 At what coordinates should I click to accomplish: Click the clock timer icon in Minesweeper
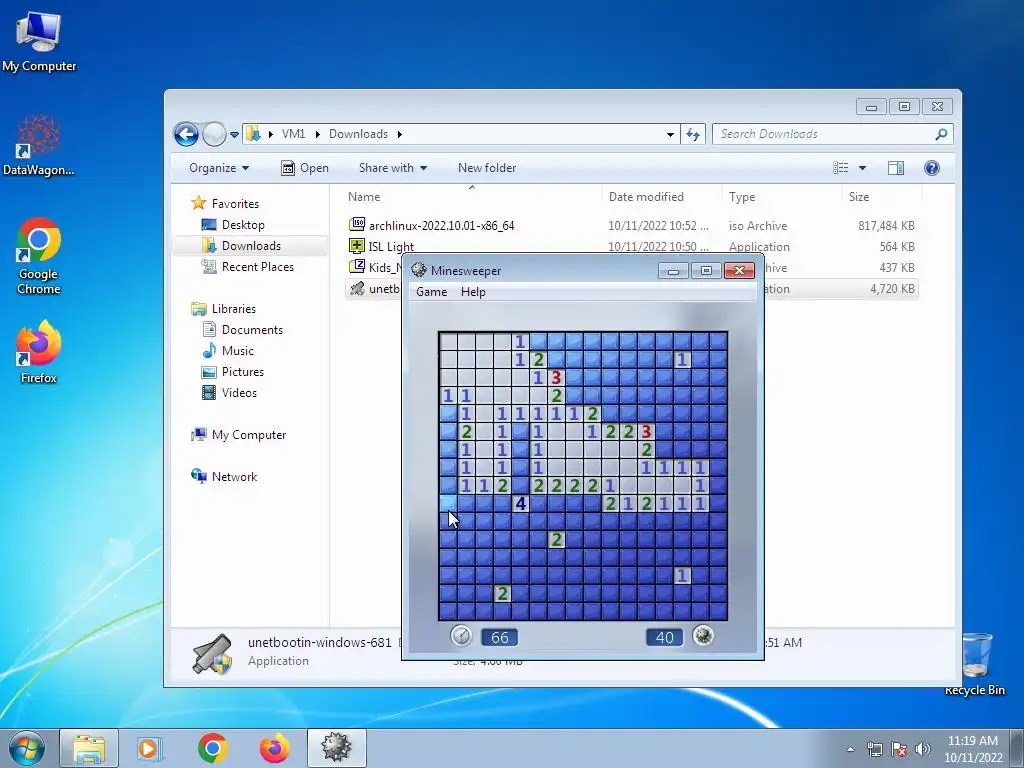pos(461,635)
